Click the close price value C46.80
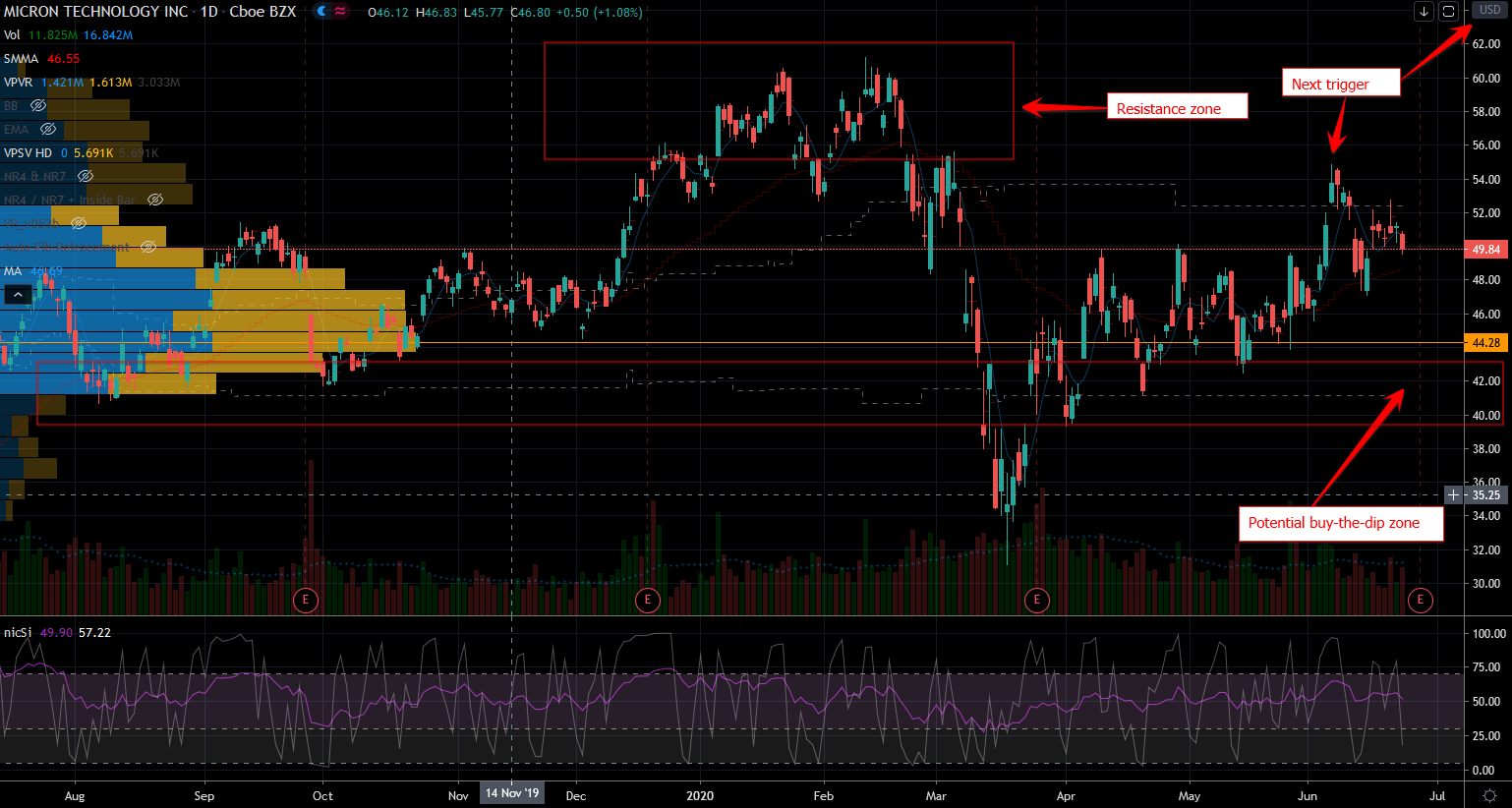1512x808 pixels. click(531, 13)
